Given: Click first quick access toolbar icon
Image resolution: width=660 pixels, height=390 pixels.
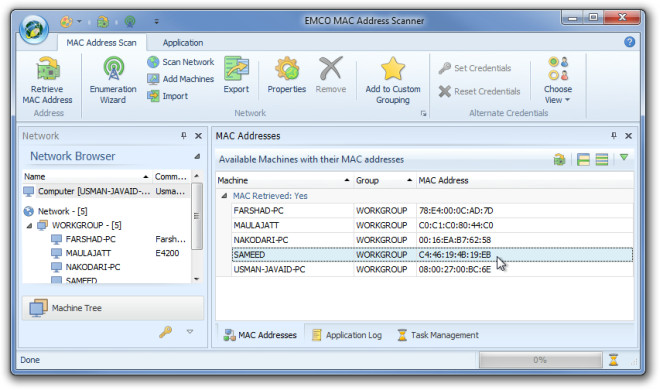Looking at the screenshot, I should [67, 21].
